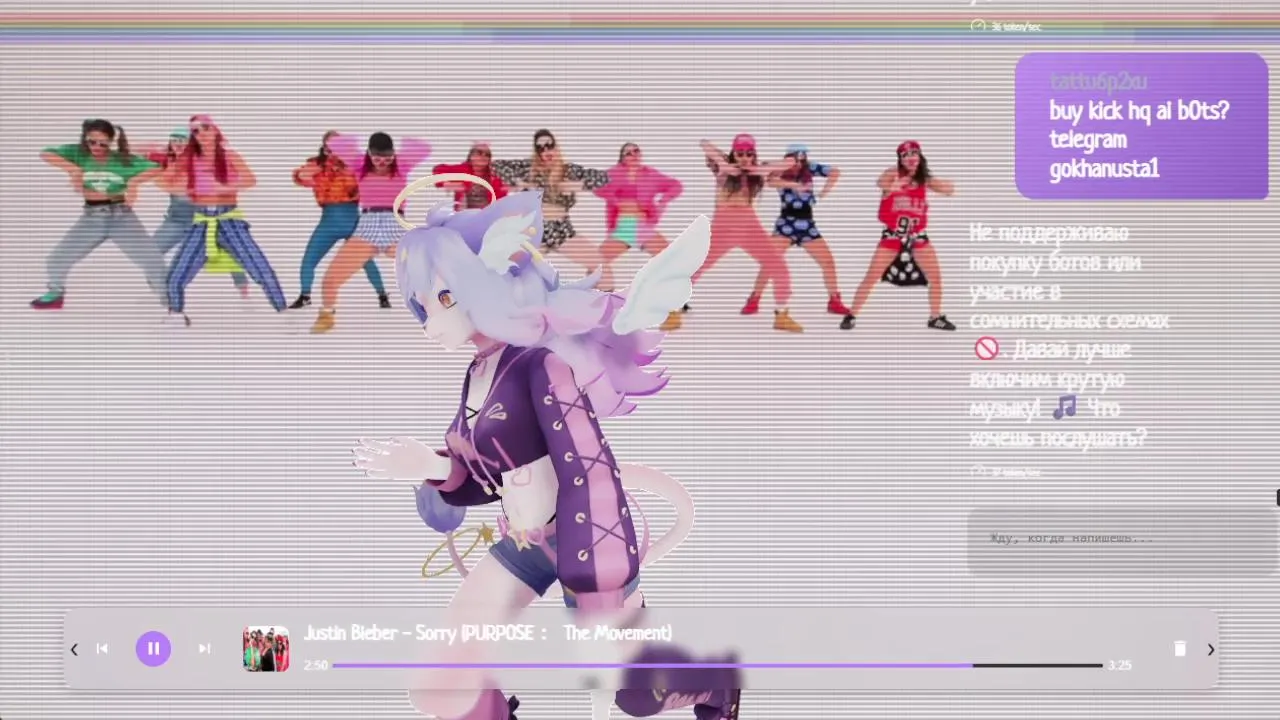Click the tokens/sec indicator at the top right
This screenshot has height=720, width=1280.
(x=1006, y=27)
